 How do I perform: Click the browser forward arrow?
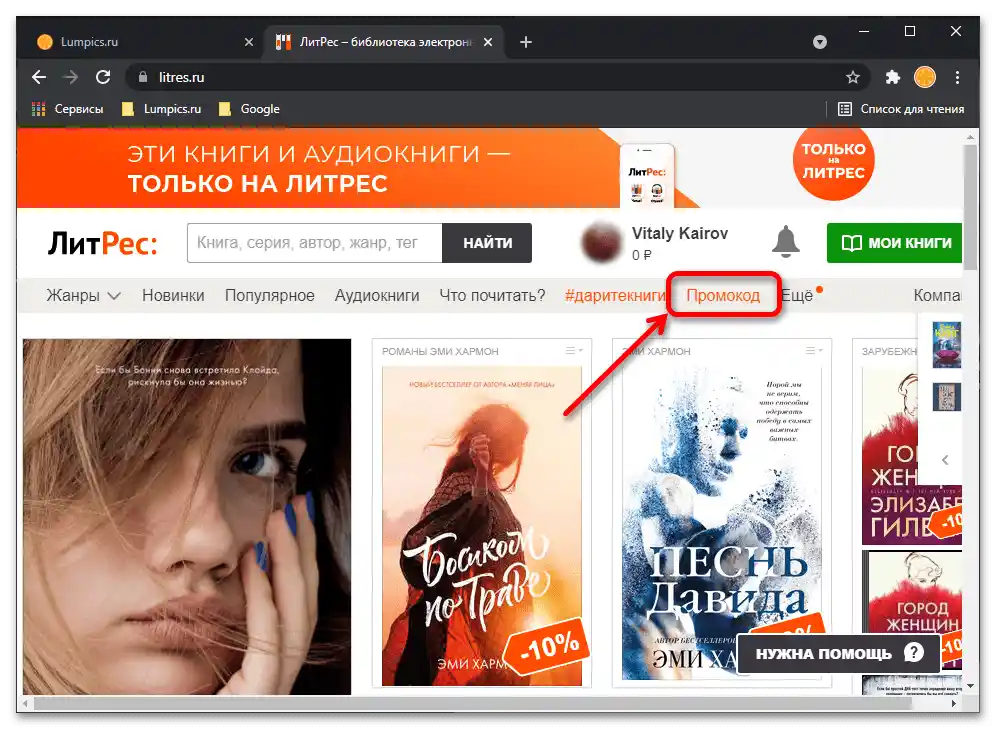[x=71, y=77]
